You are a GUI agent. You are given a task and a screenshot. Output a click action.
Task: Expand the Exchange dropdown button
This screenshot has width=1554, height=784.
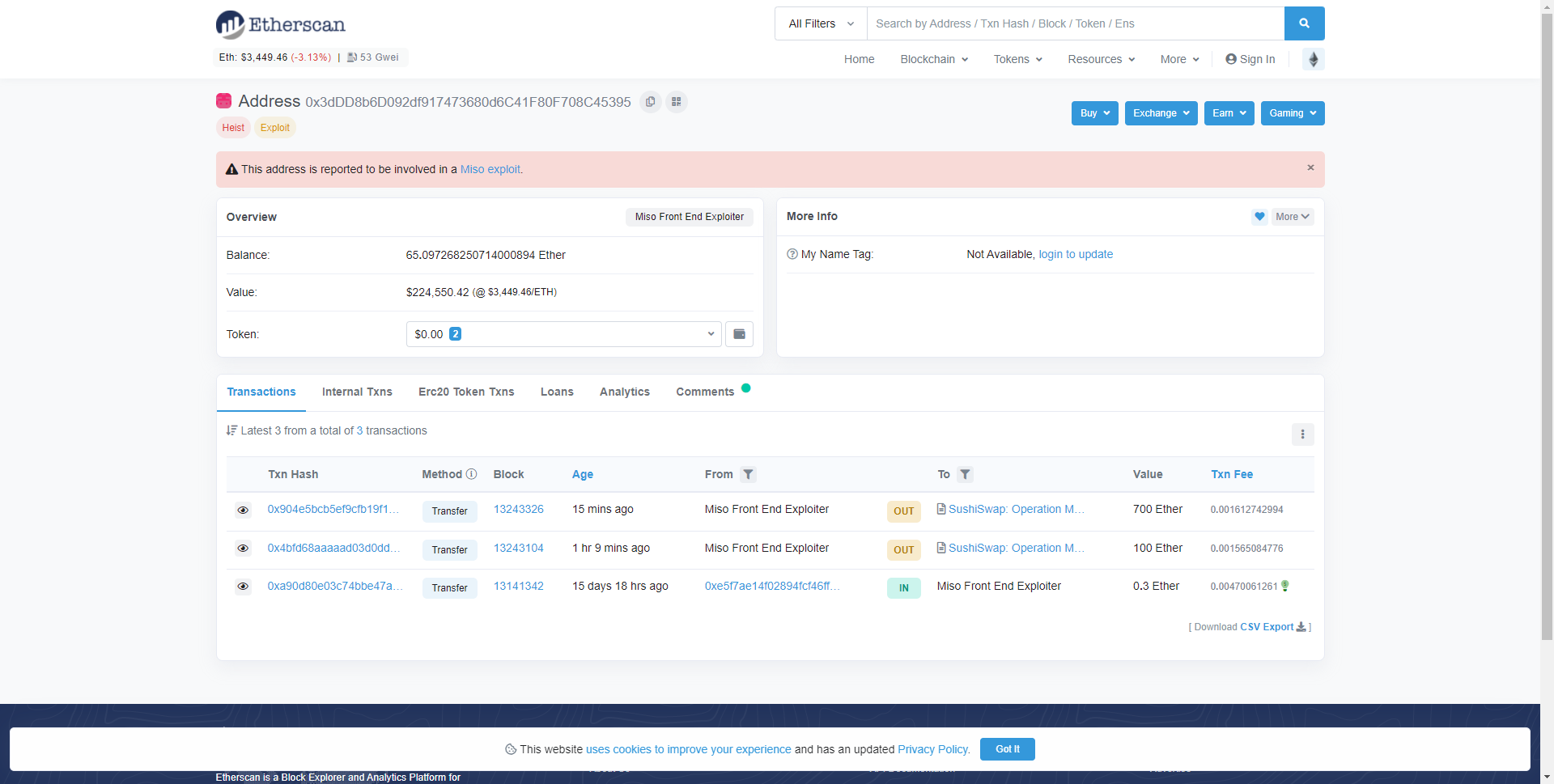pos(1160,113)
